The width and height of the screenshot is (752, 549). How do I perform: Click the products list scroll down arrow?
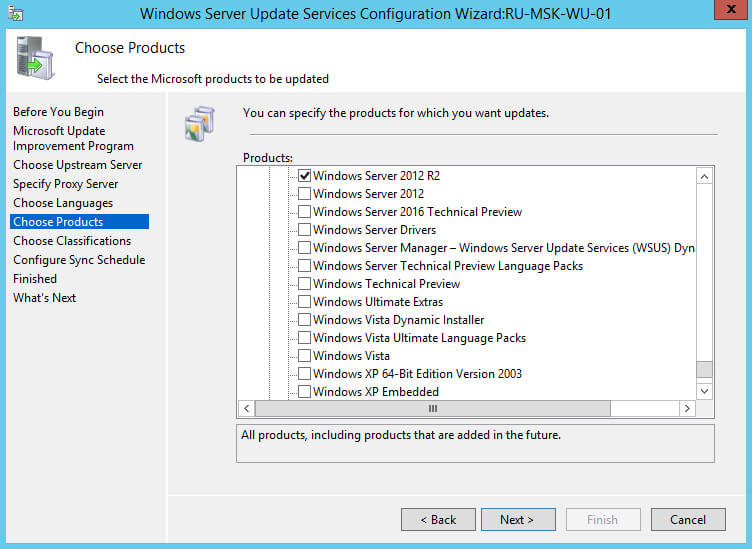pyautogui.click(x=704, y=391)
